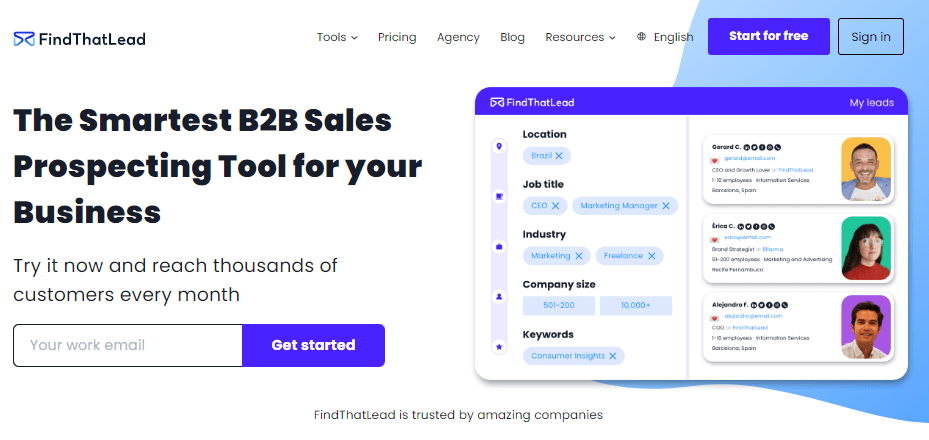The image size is (929, 440).
Task: Go to the Blog page
Action: click(x=512, y=37)
